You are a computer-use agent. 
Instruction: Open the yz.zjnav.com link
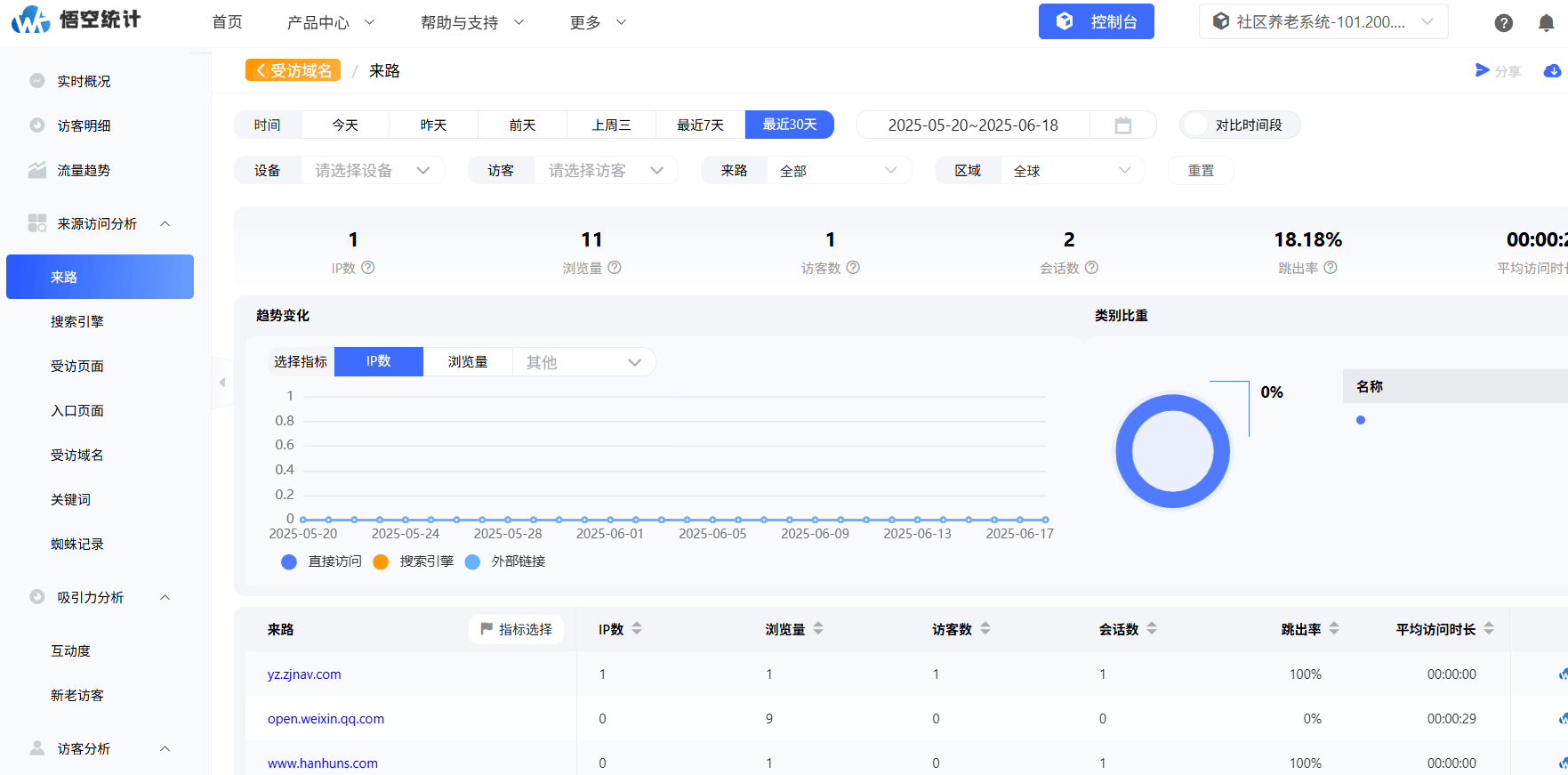[304, 674]
